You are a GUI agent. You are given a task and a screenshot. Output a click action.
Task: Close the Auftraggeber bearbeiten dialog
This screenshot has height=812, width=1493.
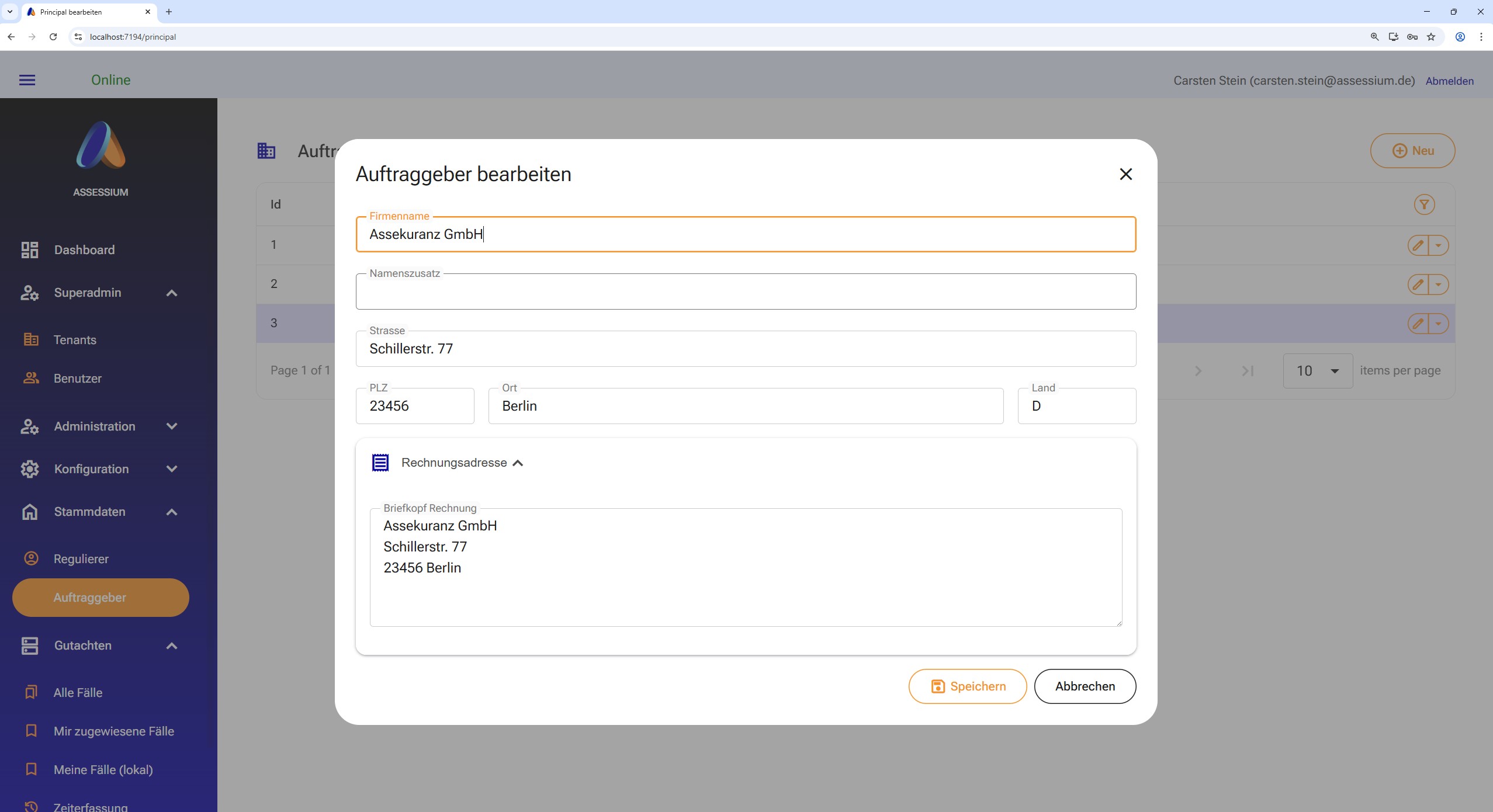pos(1125,174)
